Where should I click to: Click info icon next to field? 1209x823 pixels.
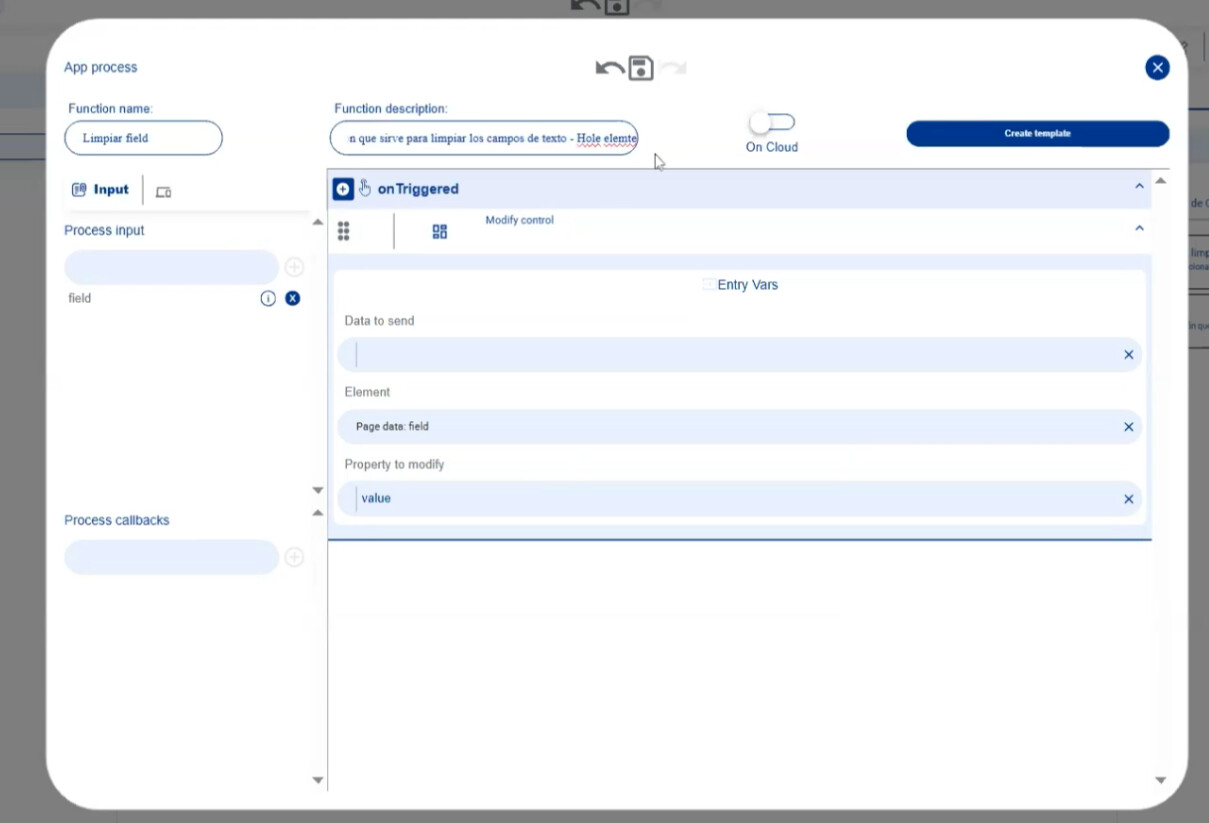(x=268, y=298)
